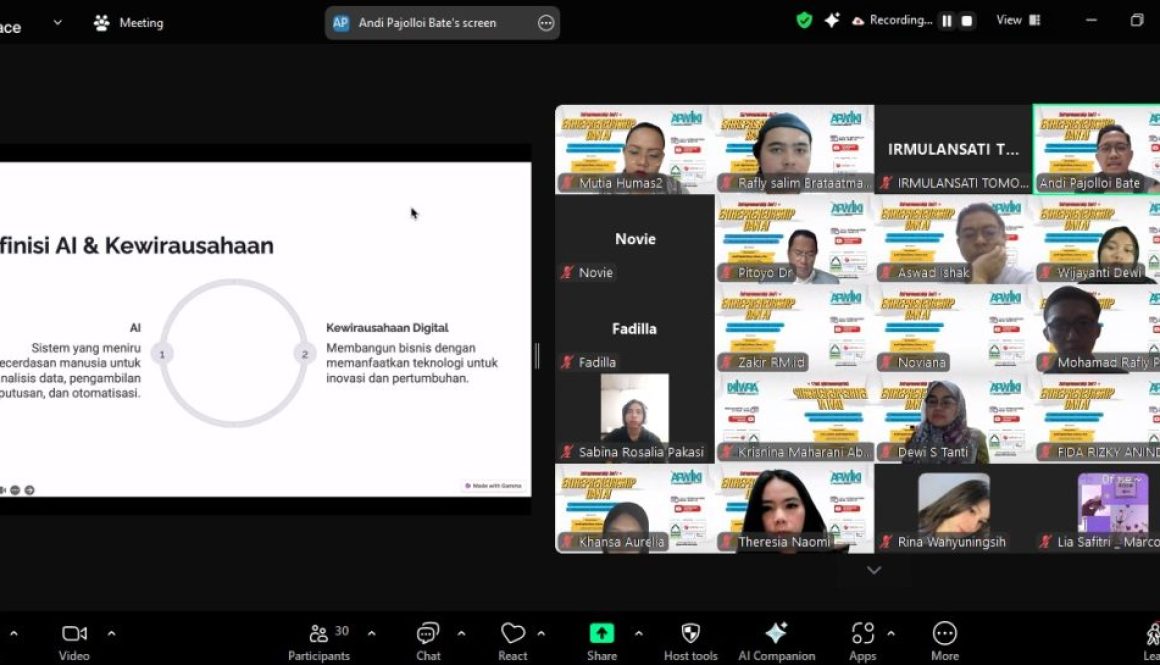Open the Meeting tab at top
Image resolution: width=1160 pixels, height=665 pixels.
pos(128,22)
